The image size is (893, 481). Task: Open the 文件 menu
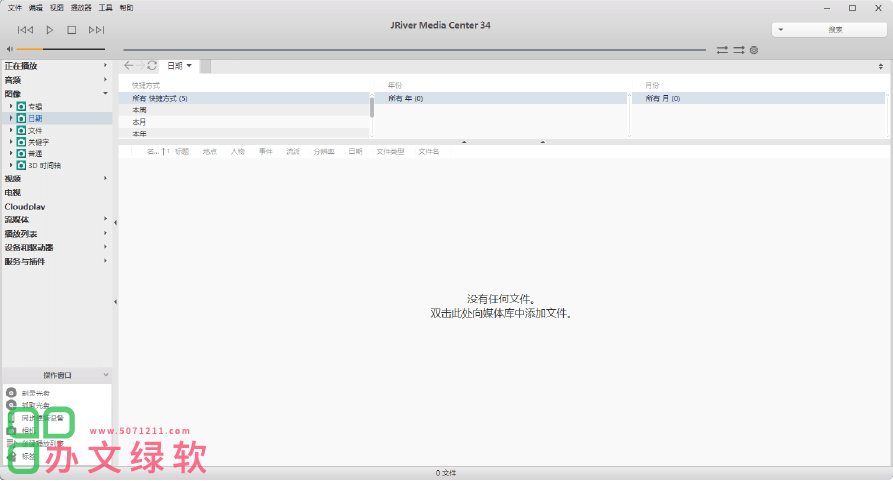tap(15, 7)
